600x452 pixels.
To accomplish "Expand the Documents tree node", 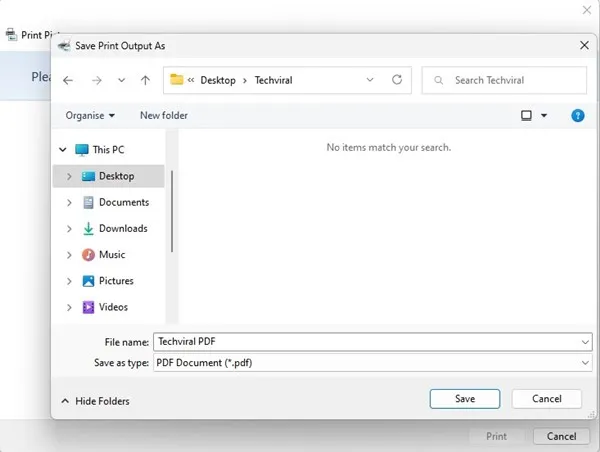I will (69, 202).
